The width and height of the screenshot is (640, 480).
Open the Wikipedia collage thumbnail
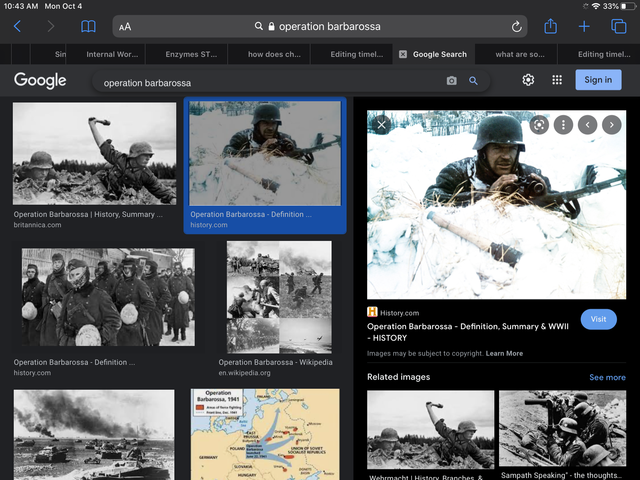point(279,297)
